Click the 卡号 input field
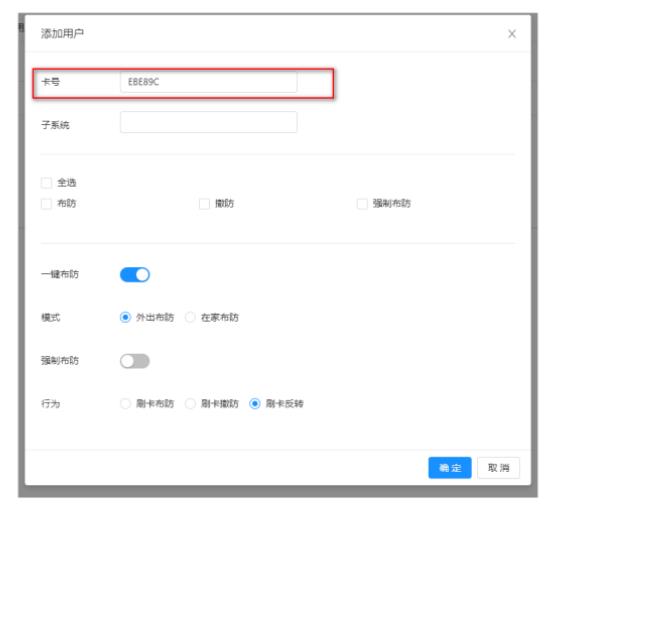The height and width of the screenshot is (640, 645). 208,82
